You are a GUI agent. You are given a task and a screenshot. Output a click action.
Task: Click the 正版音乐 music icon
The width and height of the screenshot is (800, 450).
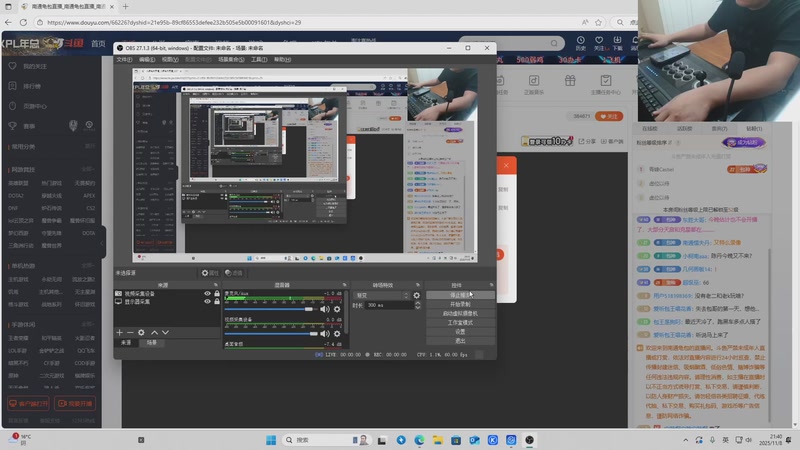[534, 81]
